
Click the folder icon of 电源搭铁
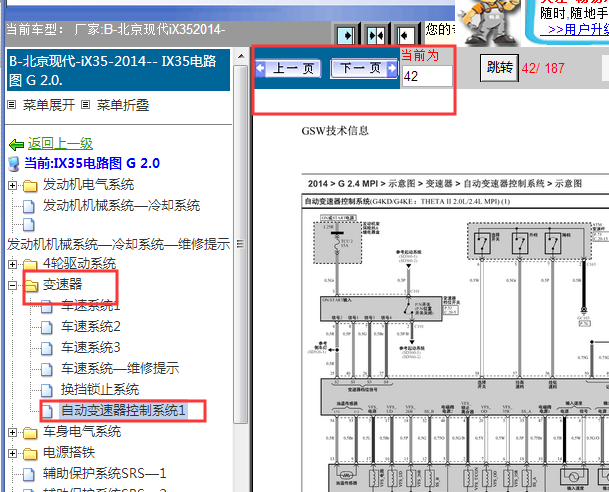click(x=30, y=454)
